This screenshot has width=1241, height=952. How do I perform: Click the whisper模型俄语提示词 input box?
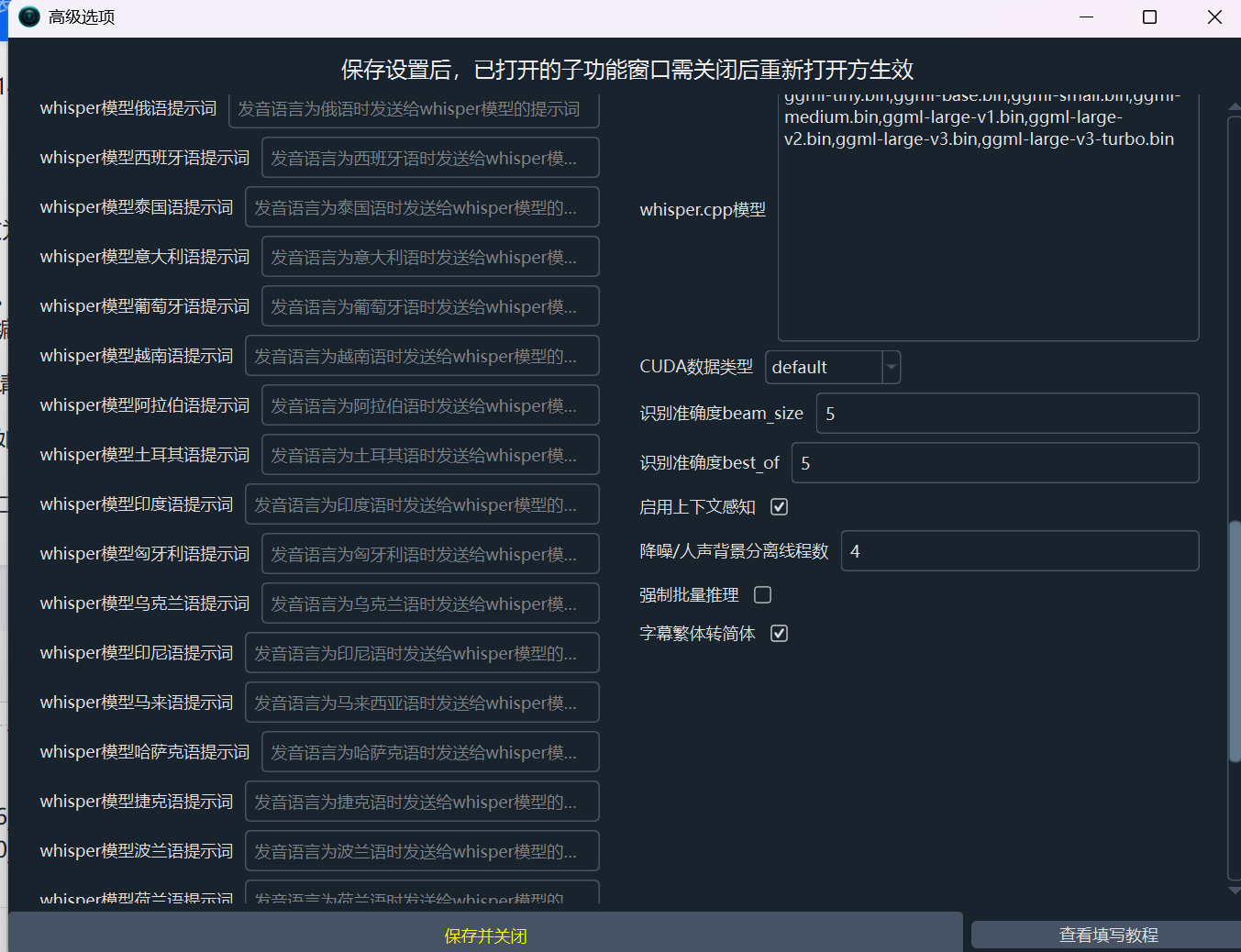pos(415,107)
